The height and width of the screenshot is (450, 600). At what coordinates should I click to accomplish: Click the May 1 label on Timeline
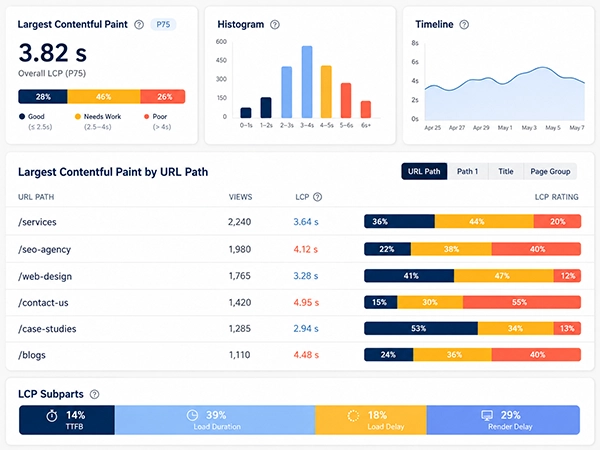(x=505, y=128)
